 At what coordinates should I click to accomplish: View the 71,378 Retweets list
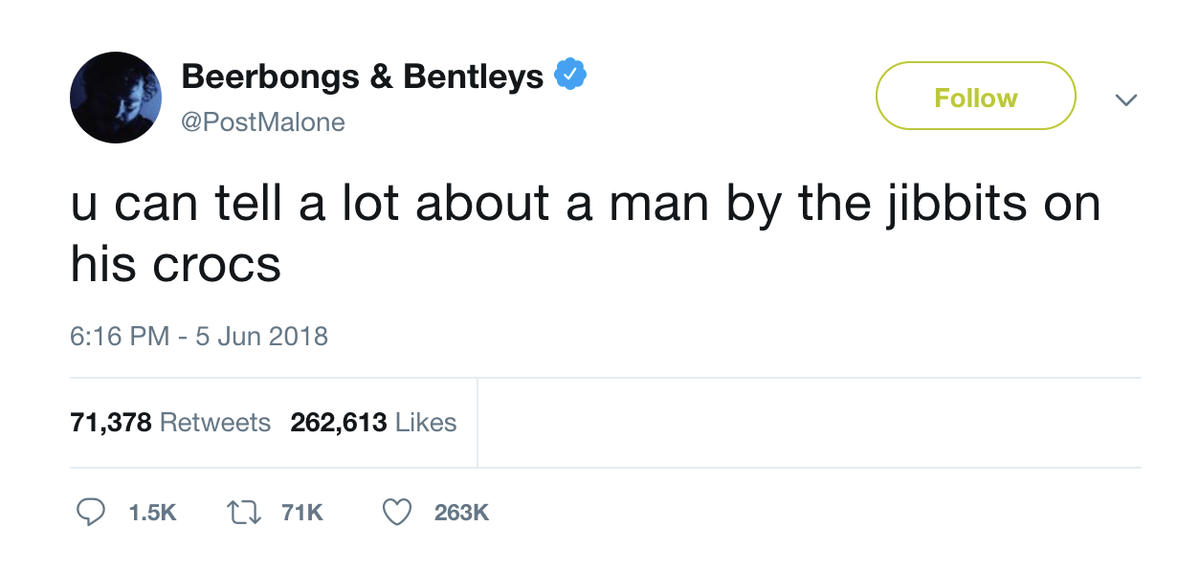(170, 423)
